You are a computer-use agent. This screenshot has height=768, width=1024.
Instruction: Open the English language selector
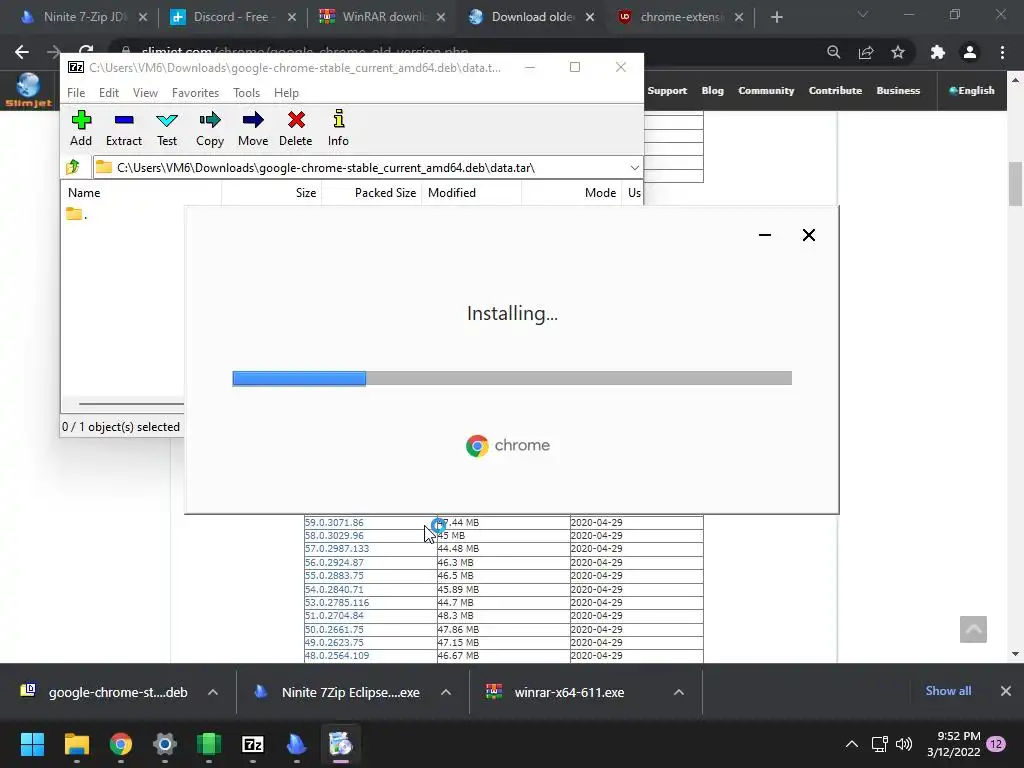972,91
